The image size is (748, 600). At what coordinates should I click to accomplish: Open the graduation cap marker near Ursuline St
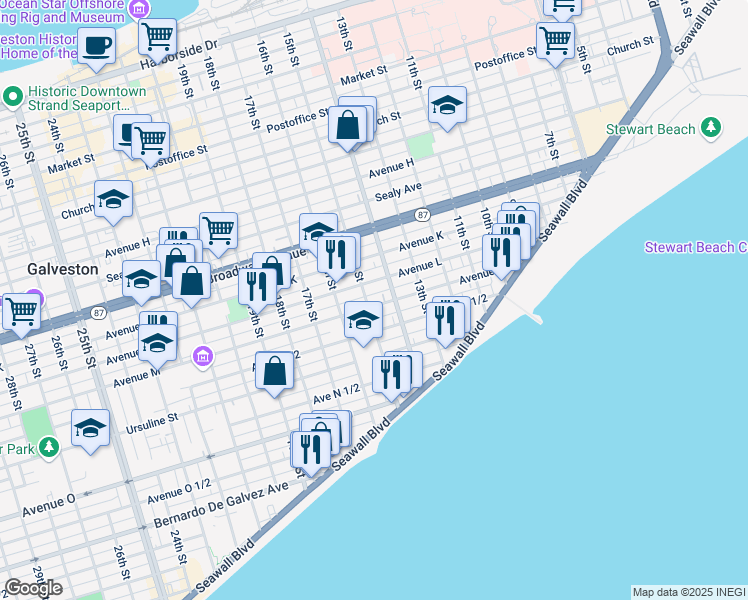[91, 431]
